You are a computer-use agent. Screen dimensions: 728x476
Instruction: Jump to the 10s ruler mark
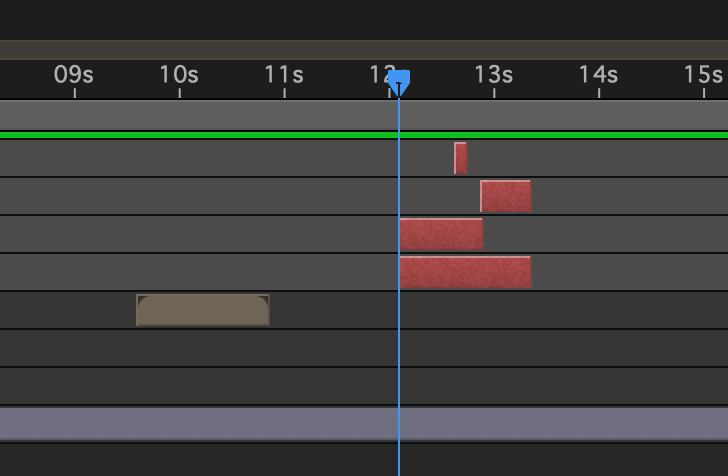[180, 76]
